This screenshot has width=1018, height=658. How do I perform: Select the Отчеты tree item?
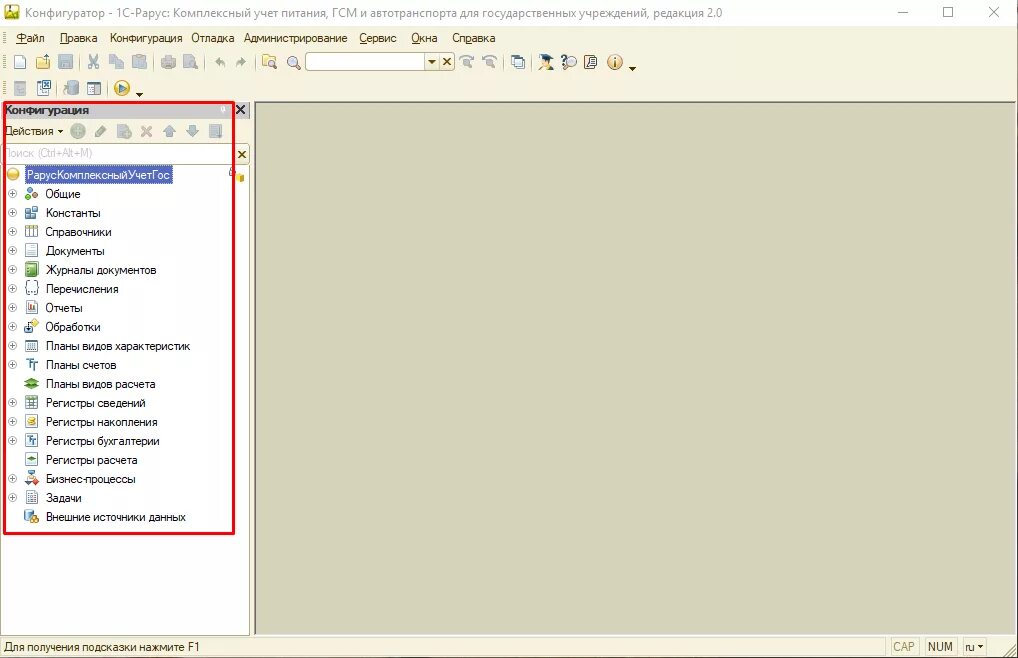(64, 308)
